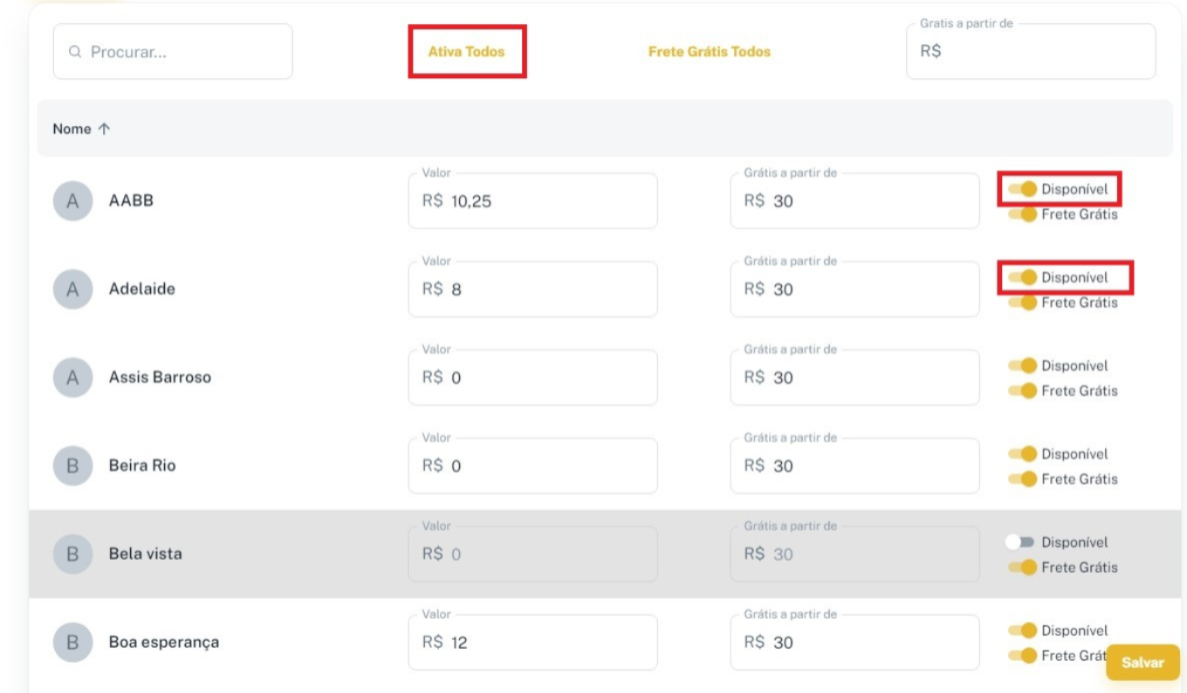This screenshot has height=693, width=1187.
Task: Disable Disponível toggle for AABB
Action: tap(1022, 189)
